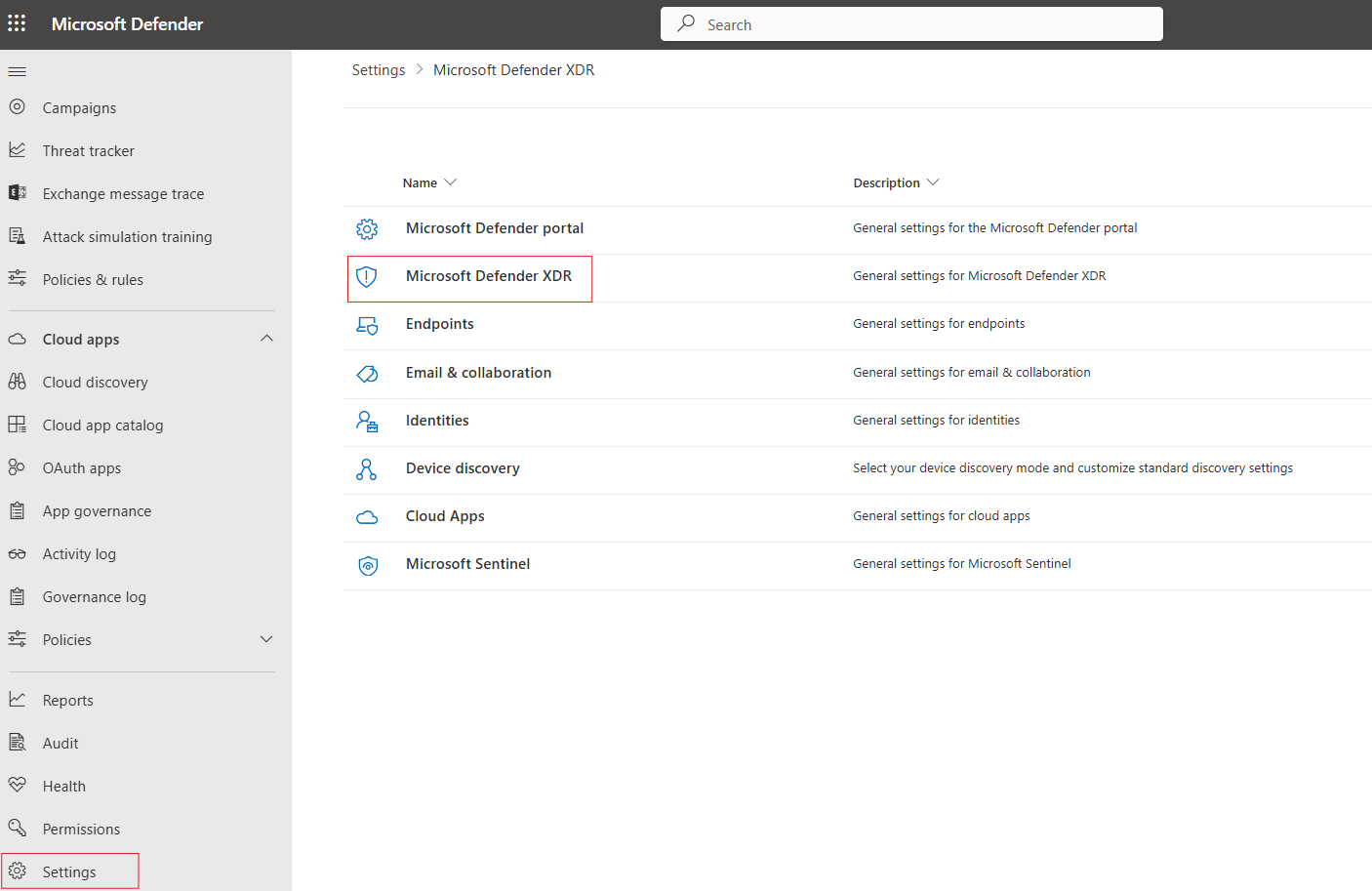The height and width of the screenshot is (891, 1372).
Task: Click the Policies & rules sliders icon
Action: (17, 279)
